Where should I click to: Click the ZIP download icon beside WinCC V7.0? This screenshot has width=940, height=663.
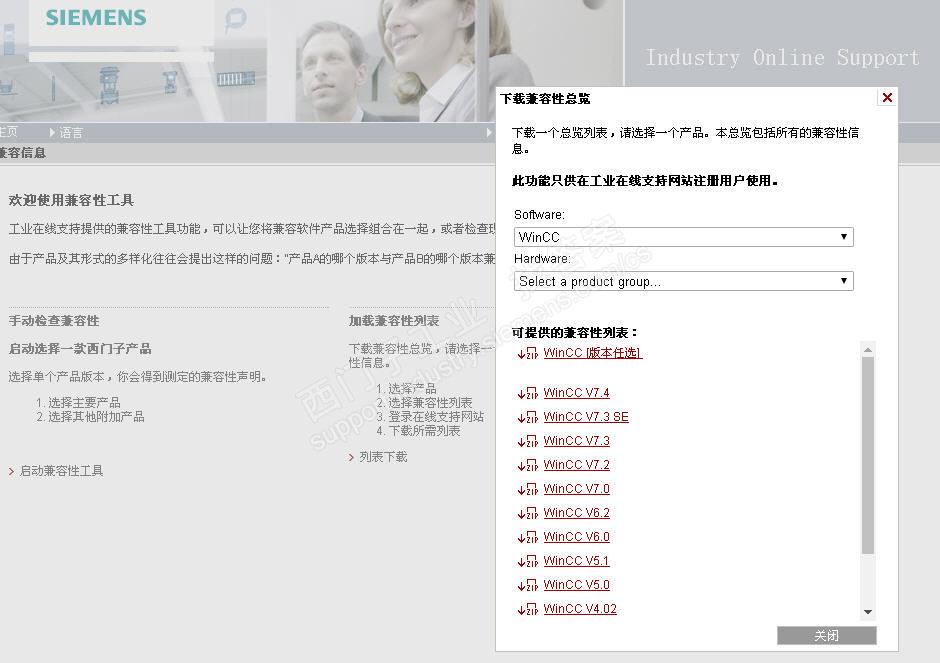point(528,490)
